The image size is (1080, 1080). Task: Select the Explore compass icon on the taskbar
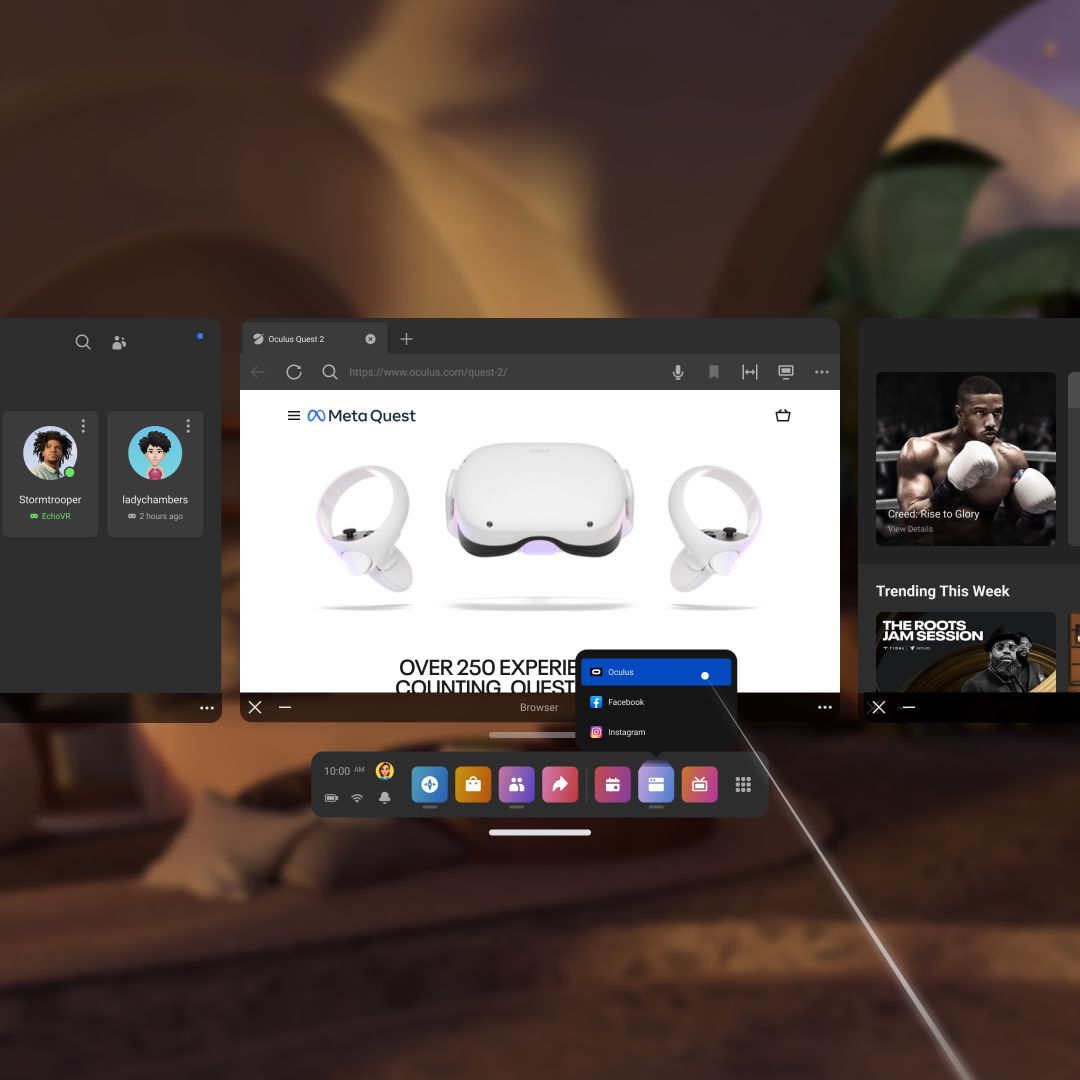429,784
